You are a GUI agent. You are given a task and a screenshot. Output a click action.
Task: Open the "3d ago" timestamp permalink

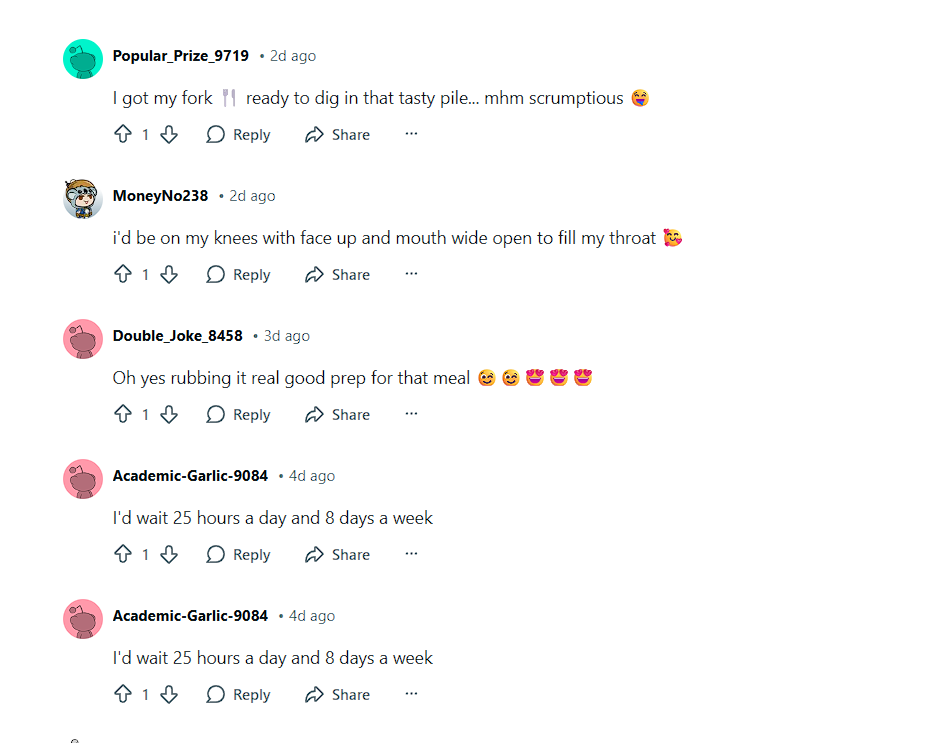click(286, 336)
